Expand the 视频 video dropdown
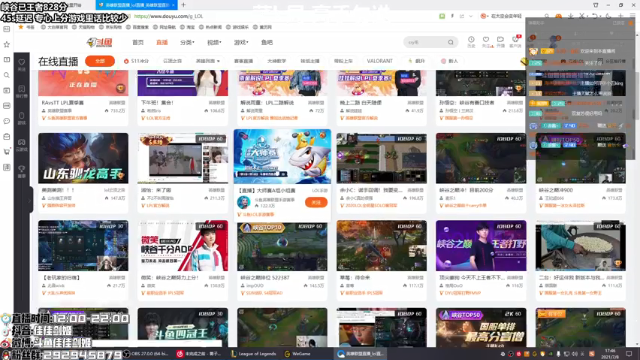 (214, 42)
